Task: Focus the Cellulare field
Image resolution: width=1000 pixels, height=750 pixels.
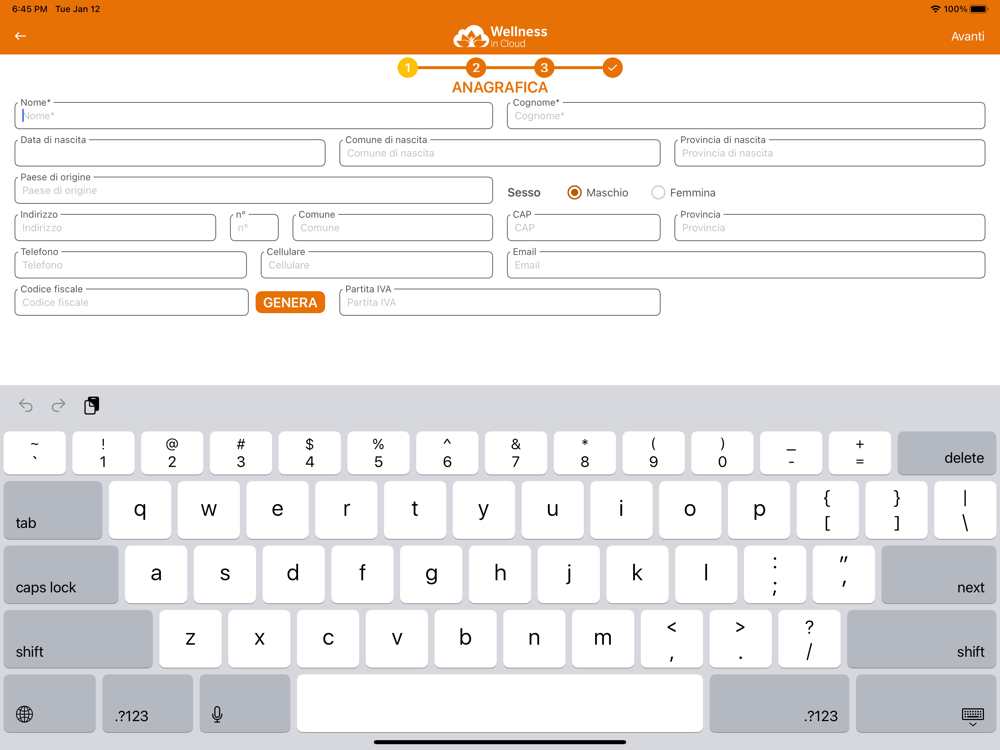Action: (377, 265)
